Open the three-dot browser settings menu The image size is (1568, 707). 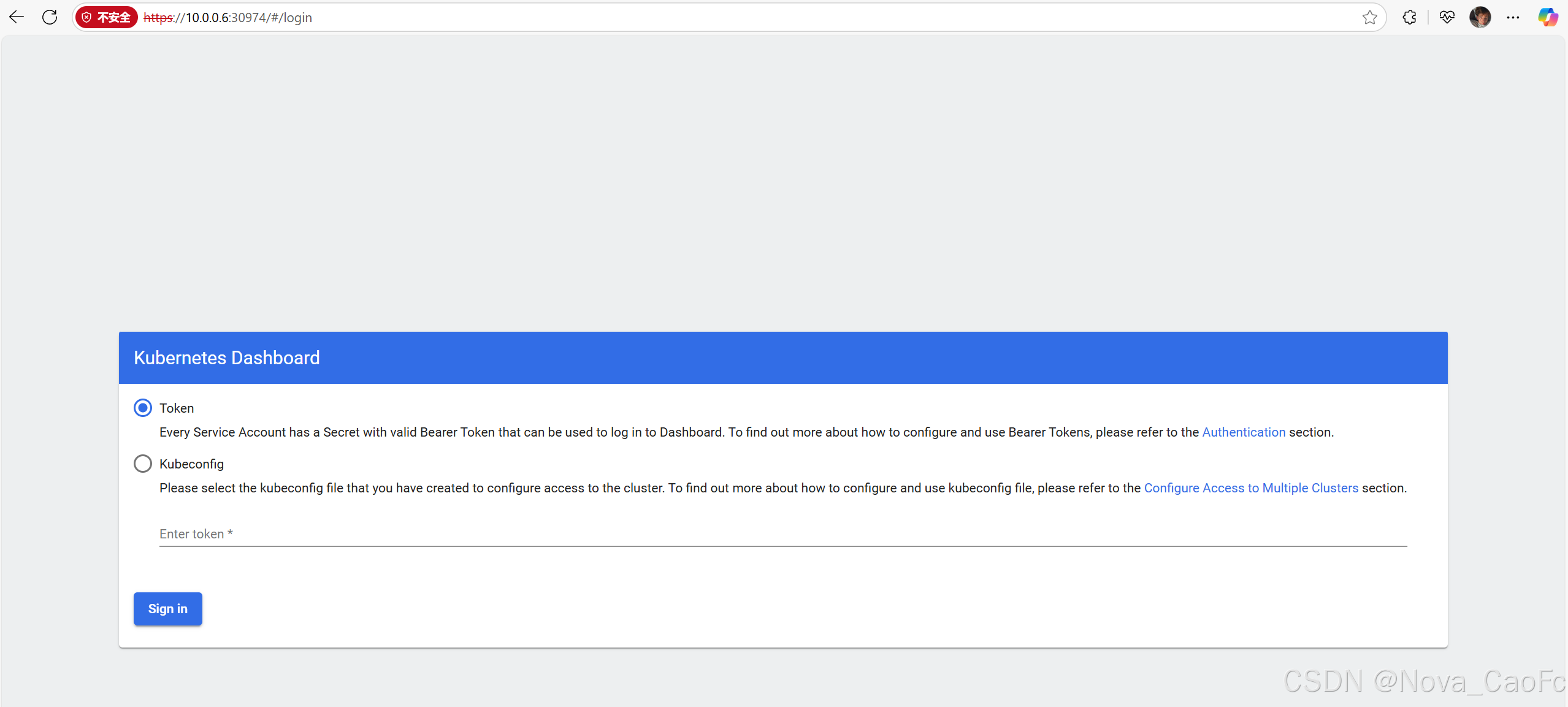(x=1513, y=17)
